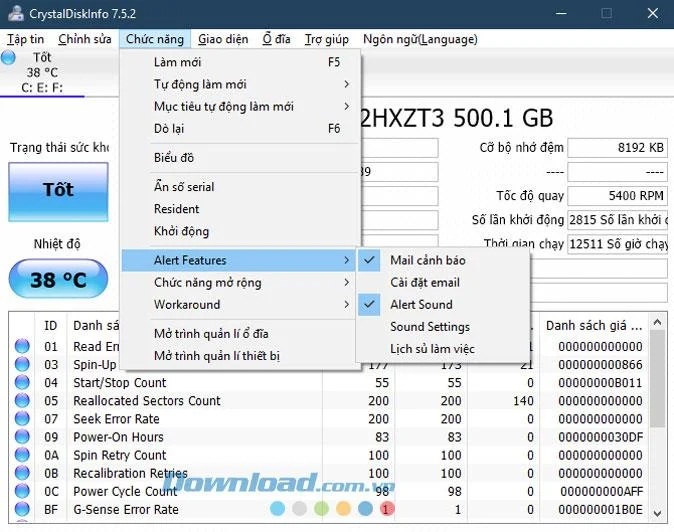This screenshot has height=532, width=674.
Task: Click the attribute list scrollbar thumb
Action: tap(657, 378)
